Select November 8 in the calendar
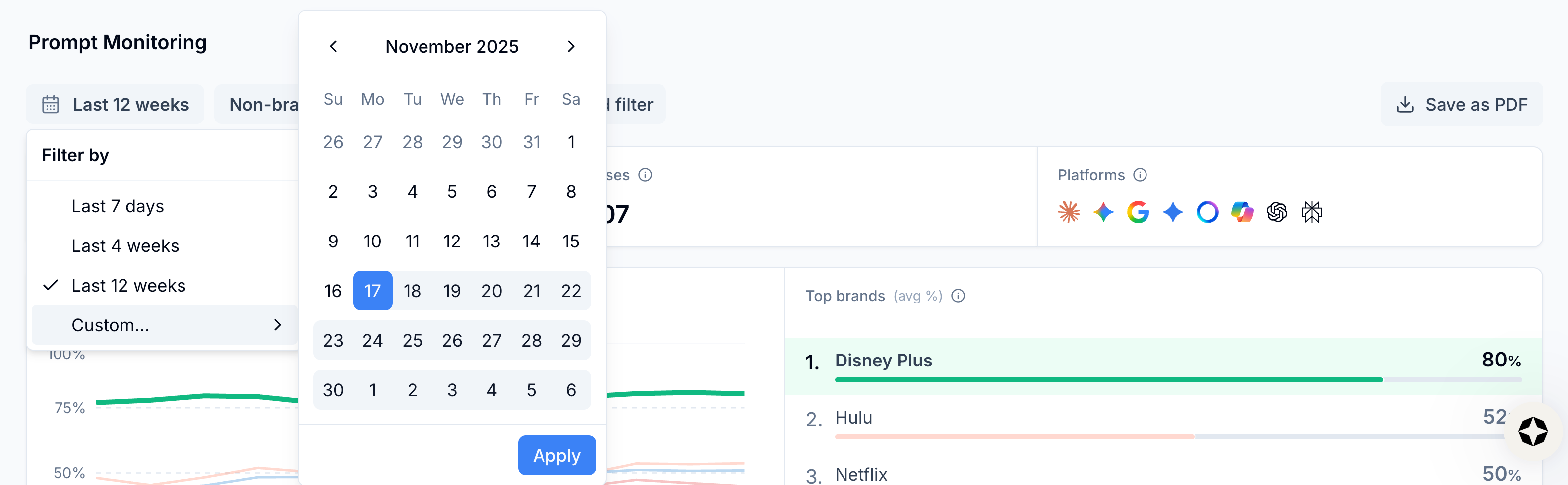The height and width of the screenshot is (485, 1568). click(x=571, y=192)
